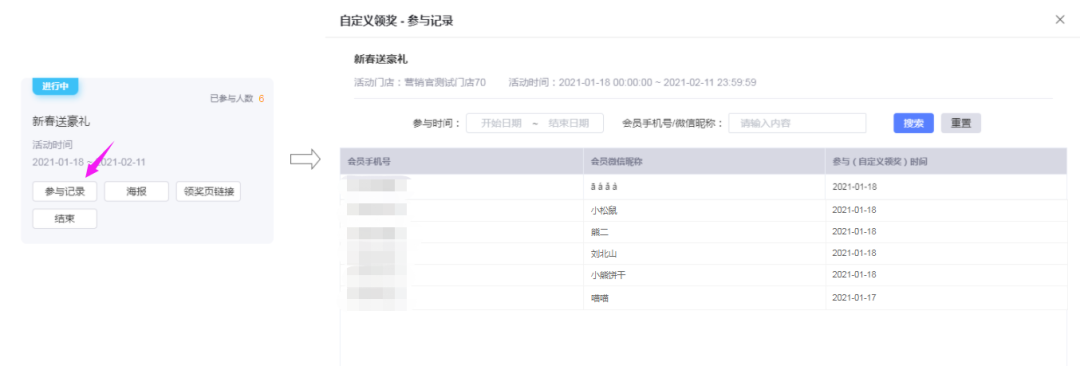Select the 会员微信昵称 column header
Viewport: 1080px width, 366px height.
[704, 161]
